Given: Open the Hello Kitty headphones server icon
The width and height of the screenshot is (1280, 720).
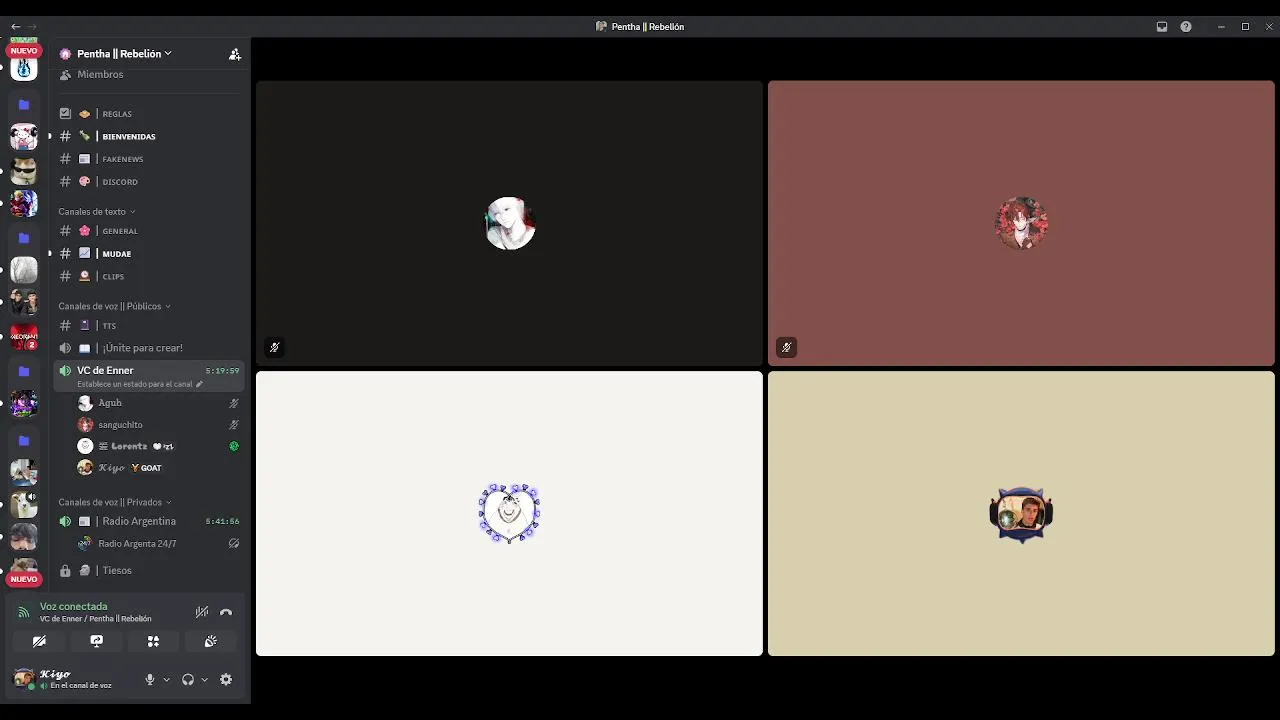Looking at the screenshot, I should pyautogui.click(x=24, y=137).
